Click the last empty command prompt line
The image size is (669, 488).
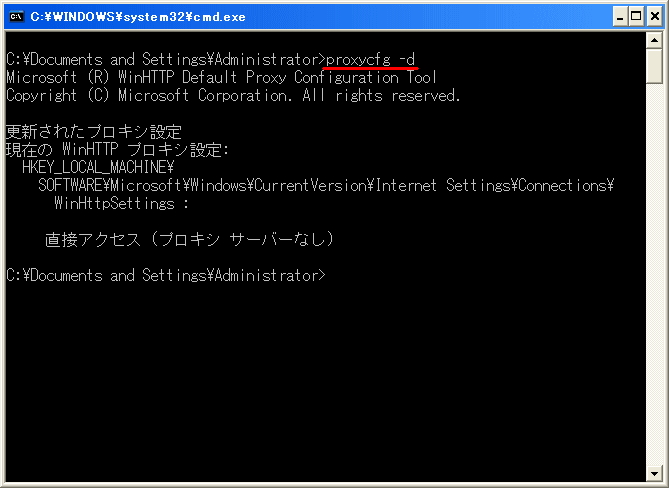(166, 275)
